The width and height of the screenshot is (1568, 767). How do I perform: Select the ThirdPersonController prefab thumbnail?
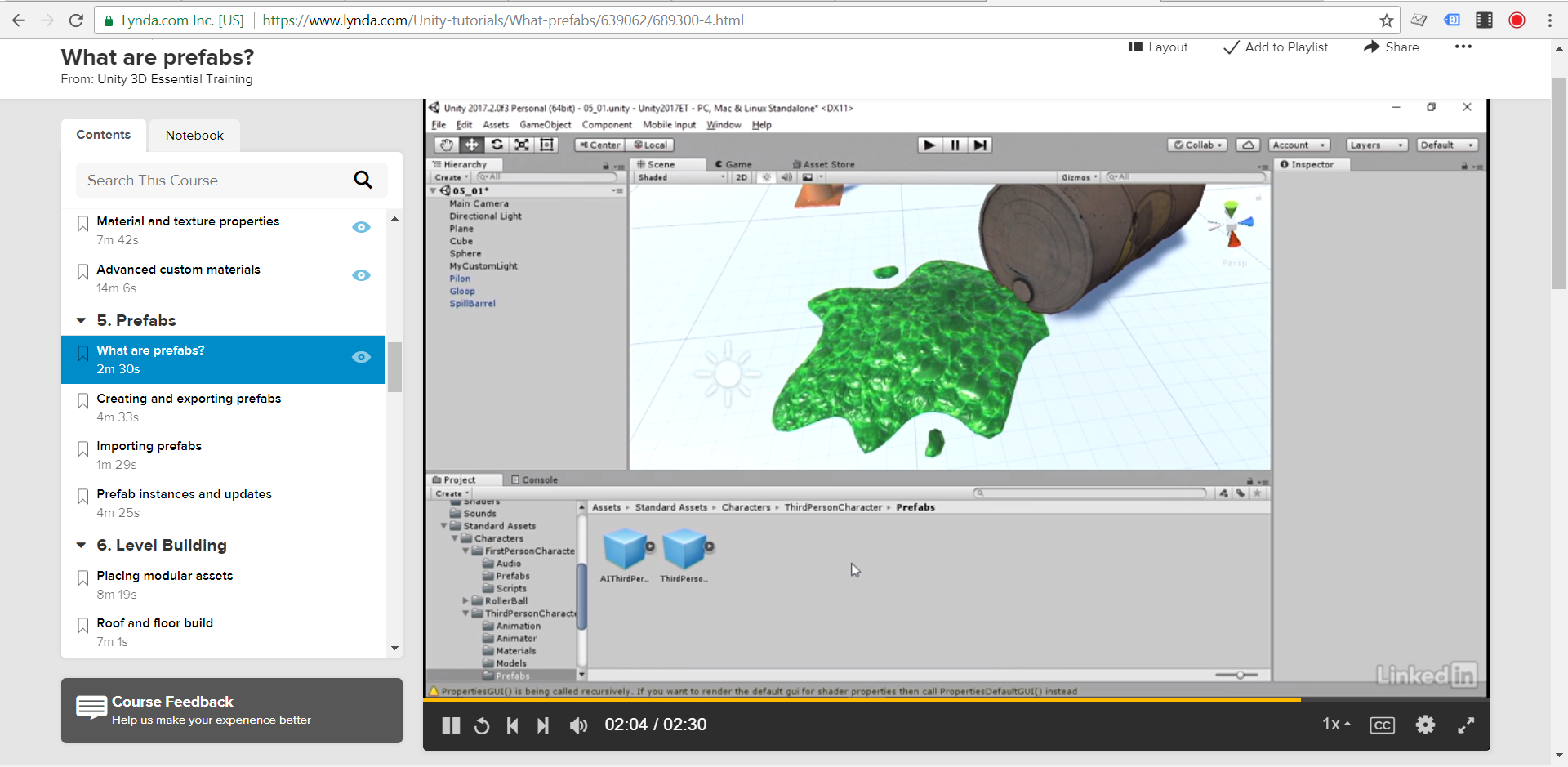point(684,548)
